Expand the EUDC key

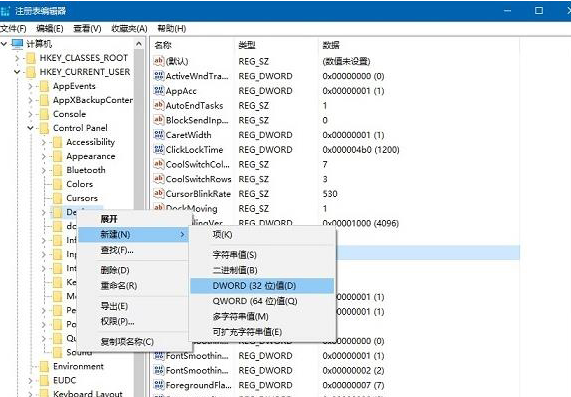[30, 381]
